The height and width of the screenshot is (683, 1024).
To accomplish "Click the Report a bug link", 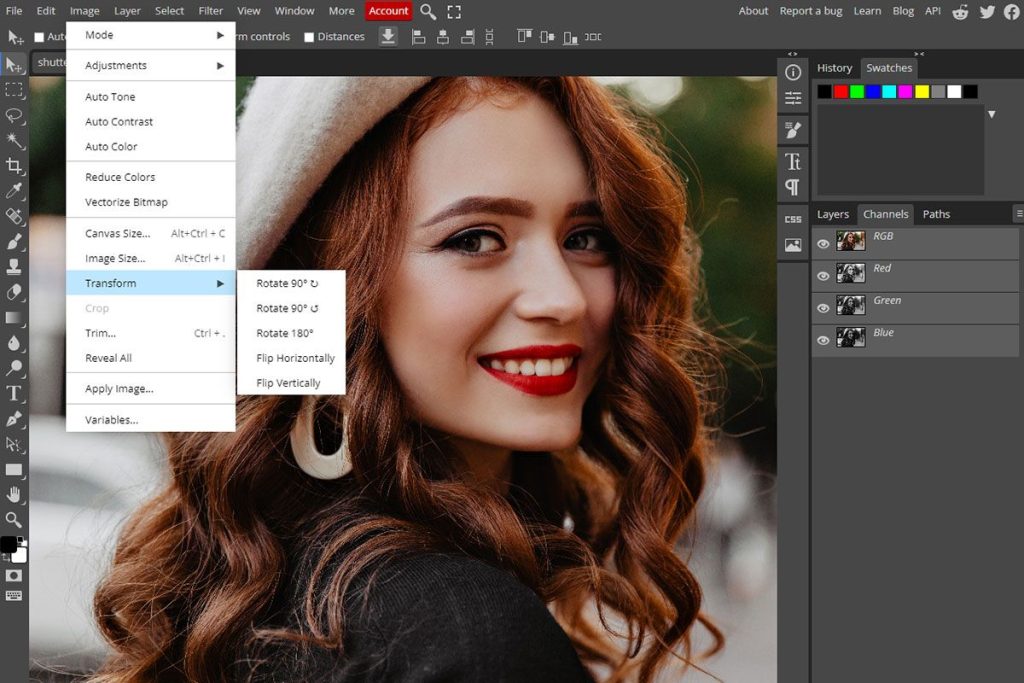I will coord(810,11).
